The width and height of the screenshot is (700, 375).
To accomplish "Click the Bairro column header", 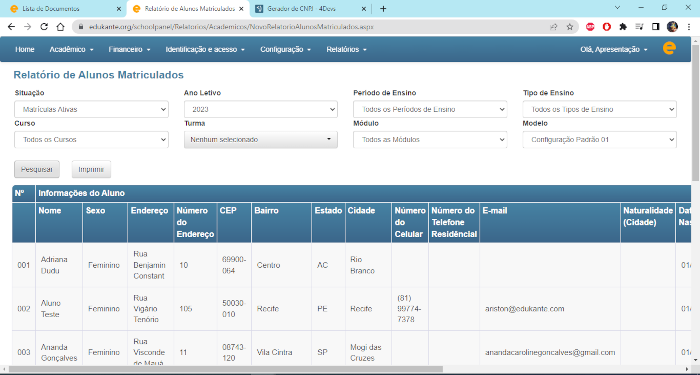I will pos(282,222).
